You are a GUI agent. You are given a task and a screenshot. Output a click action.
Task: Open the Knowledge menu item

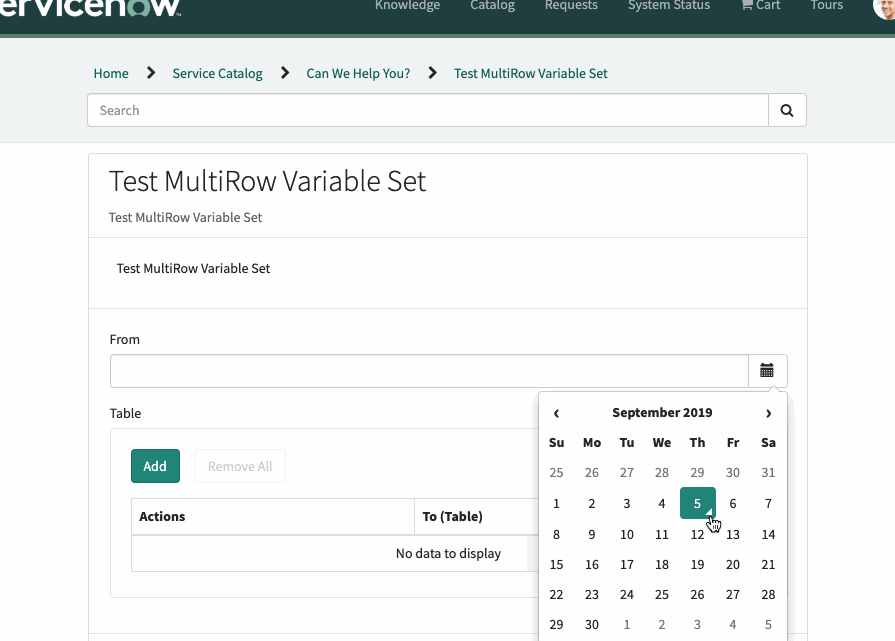point(407,6)
